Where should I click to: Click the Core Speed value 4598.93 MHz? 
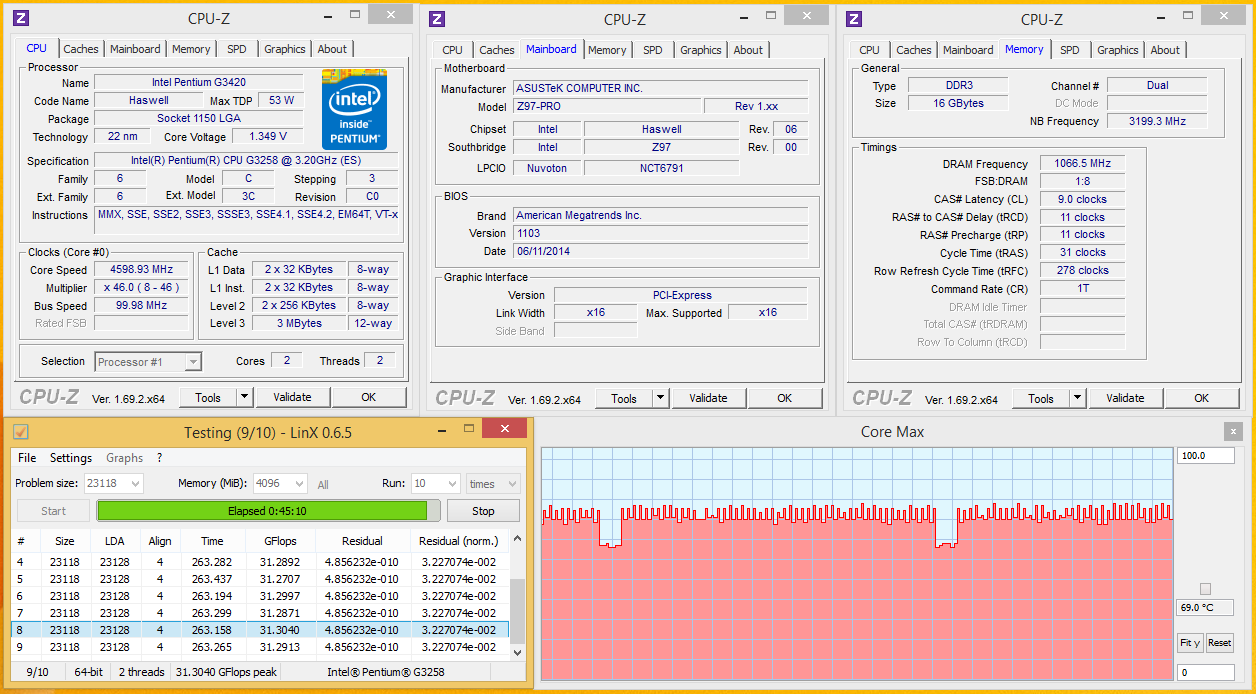pos(140,270)
